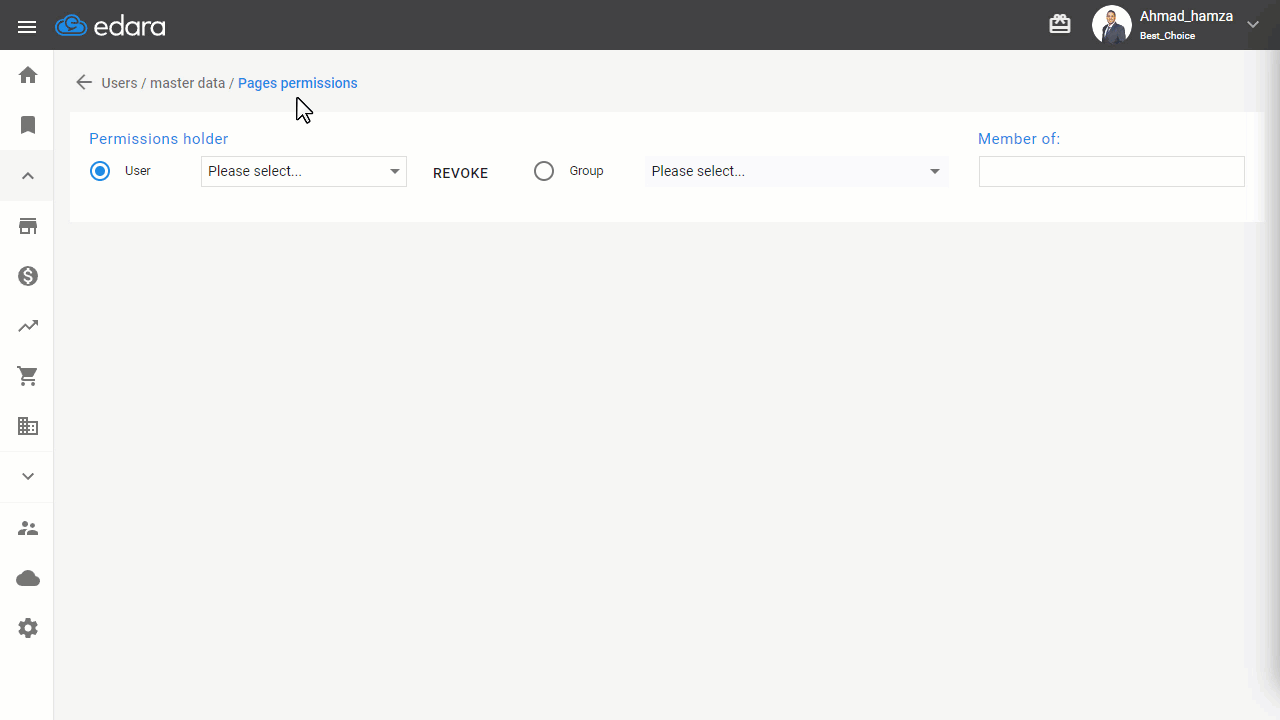Expand the Ahmad_hamza account menu chevron
Image resolution: width=1280 pixels, height=720 pixels.
(x=1253, y=25)
